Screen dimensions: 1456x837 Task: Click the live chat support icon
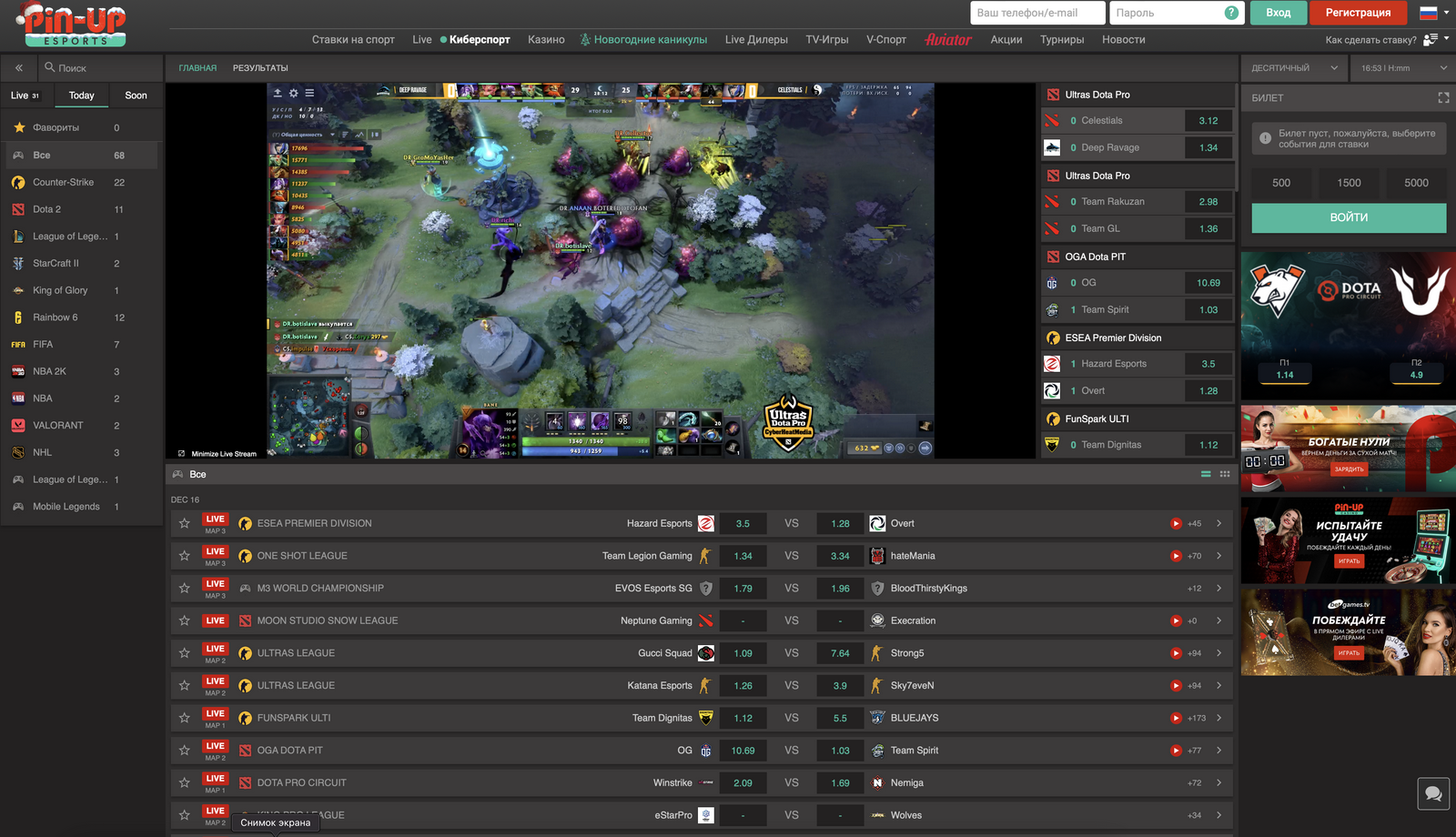pos(1433,793)
